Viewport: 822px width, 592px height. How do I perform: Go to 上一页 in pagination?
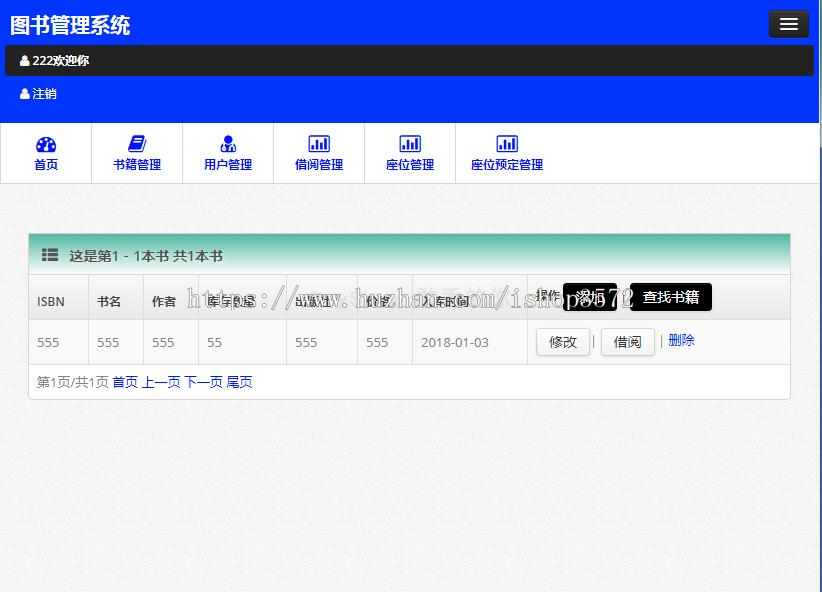click(x=161, y=382)
